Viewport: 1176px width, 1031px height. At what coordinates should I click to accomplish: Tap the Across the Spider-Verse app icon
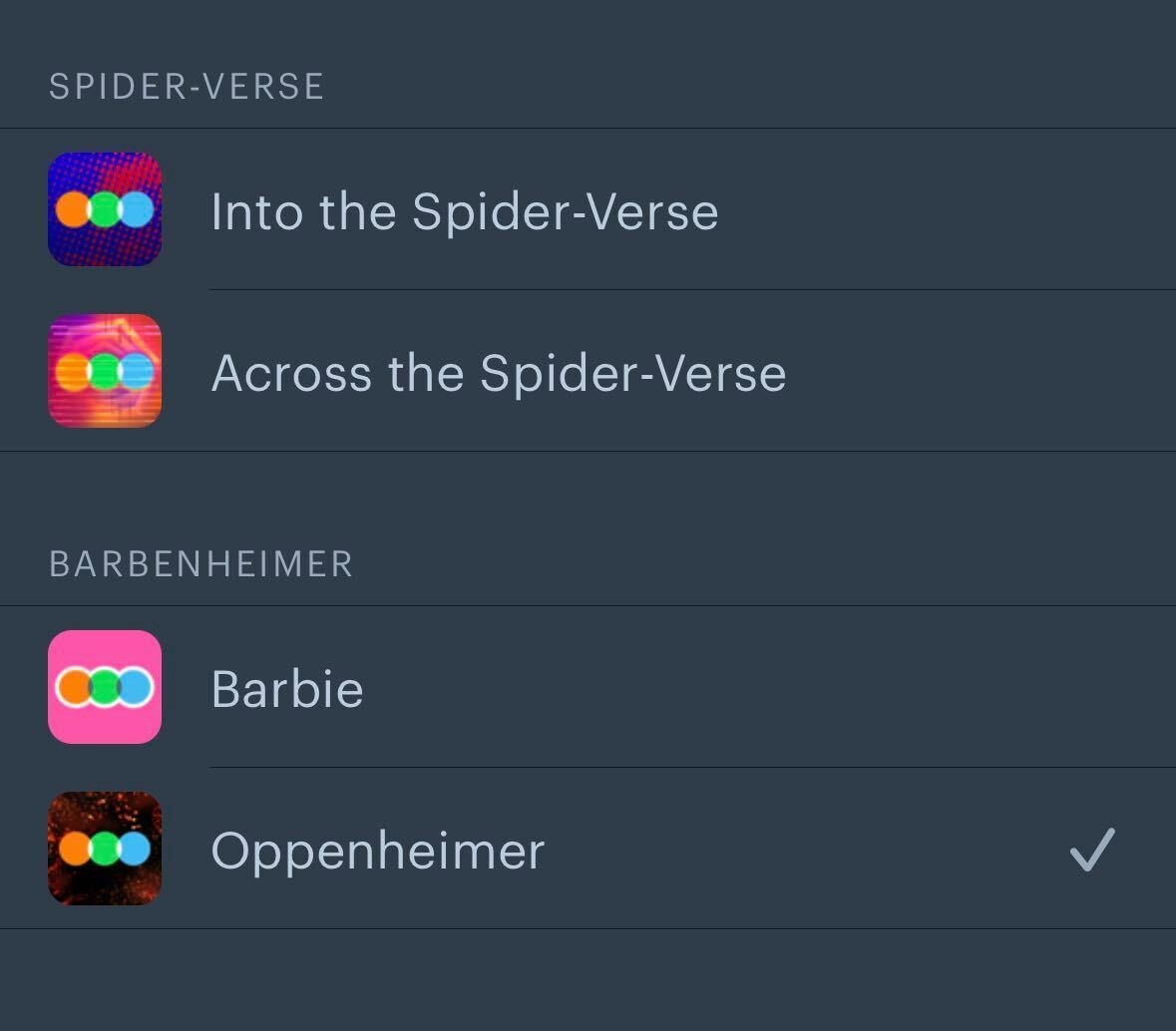[x=105, y=371]
